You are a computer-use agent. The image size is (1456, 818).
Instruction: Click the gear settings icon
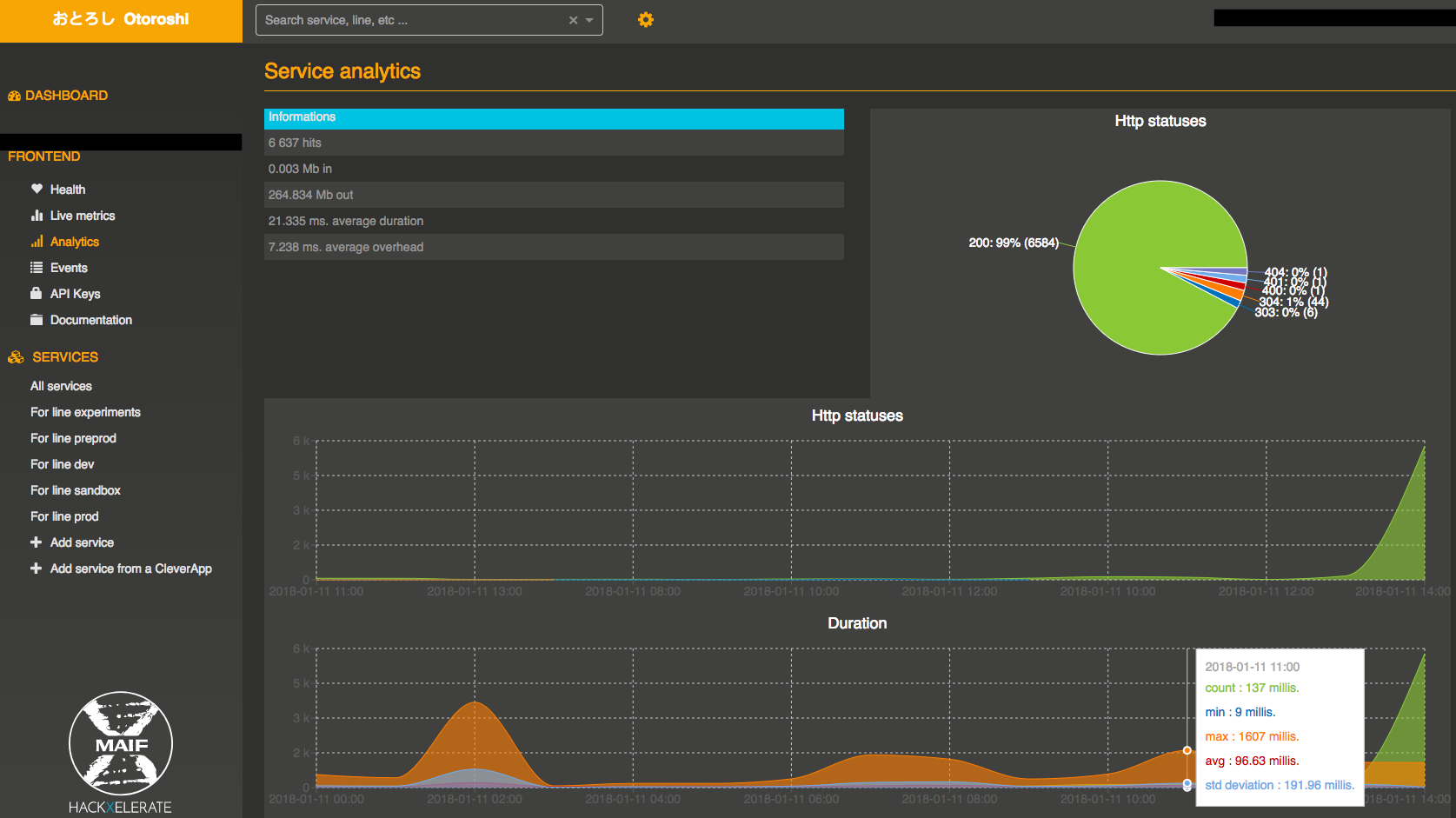click(x=645, y=20)
